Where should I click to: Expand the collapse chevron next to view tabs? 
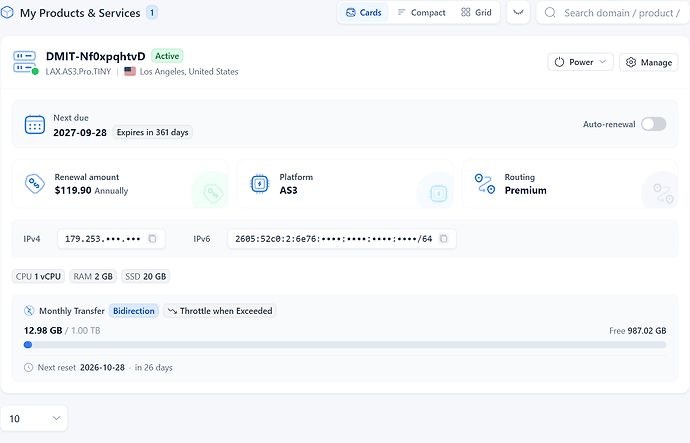coord(518,13)
